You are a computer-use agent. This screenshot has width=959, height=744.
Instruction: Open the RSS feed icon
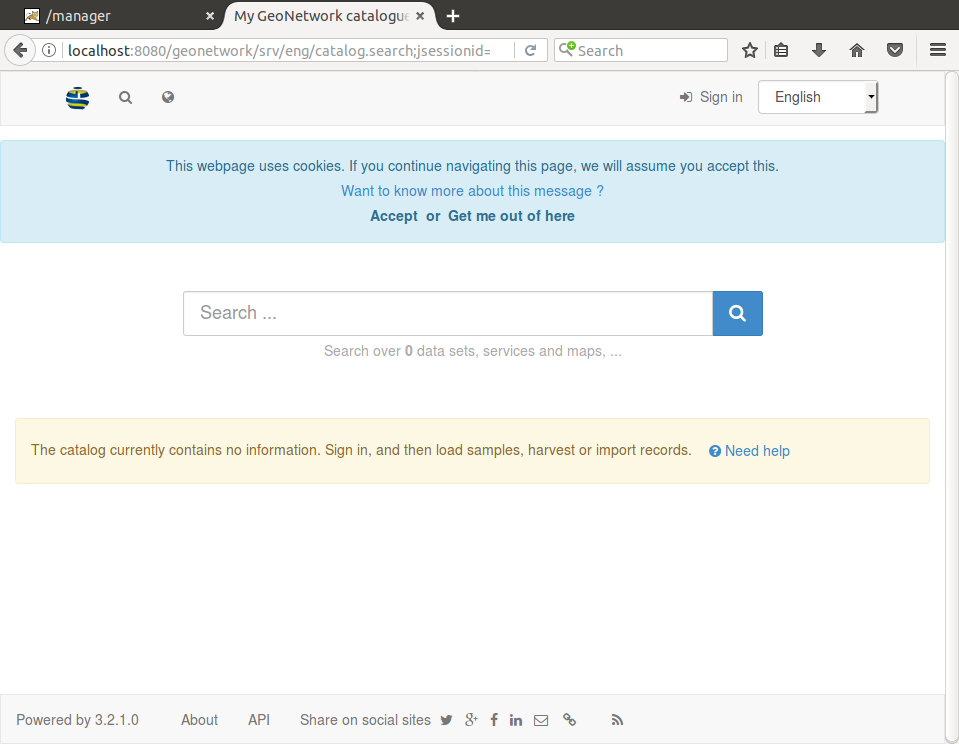click(x=617, y=720)
